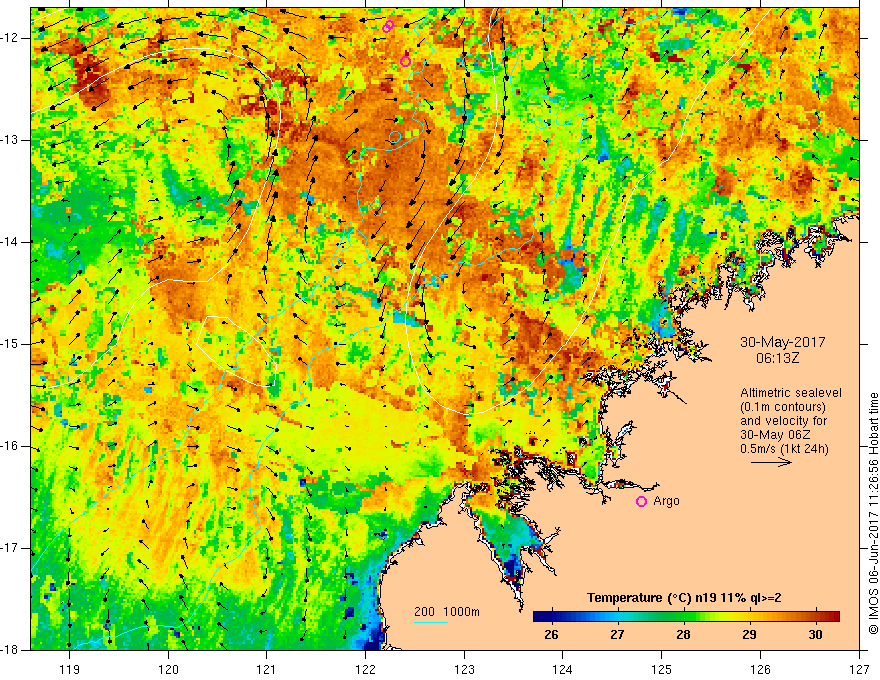Select the paired Argo float markers near 11.9°S
The width and height of the screenshot is (880, 680).
pyautogui.click(x=388, y=26)
